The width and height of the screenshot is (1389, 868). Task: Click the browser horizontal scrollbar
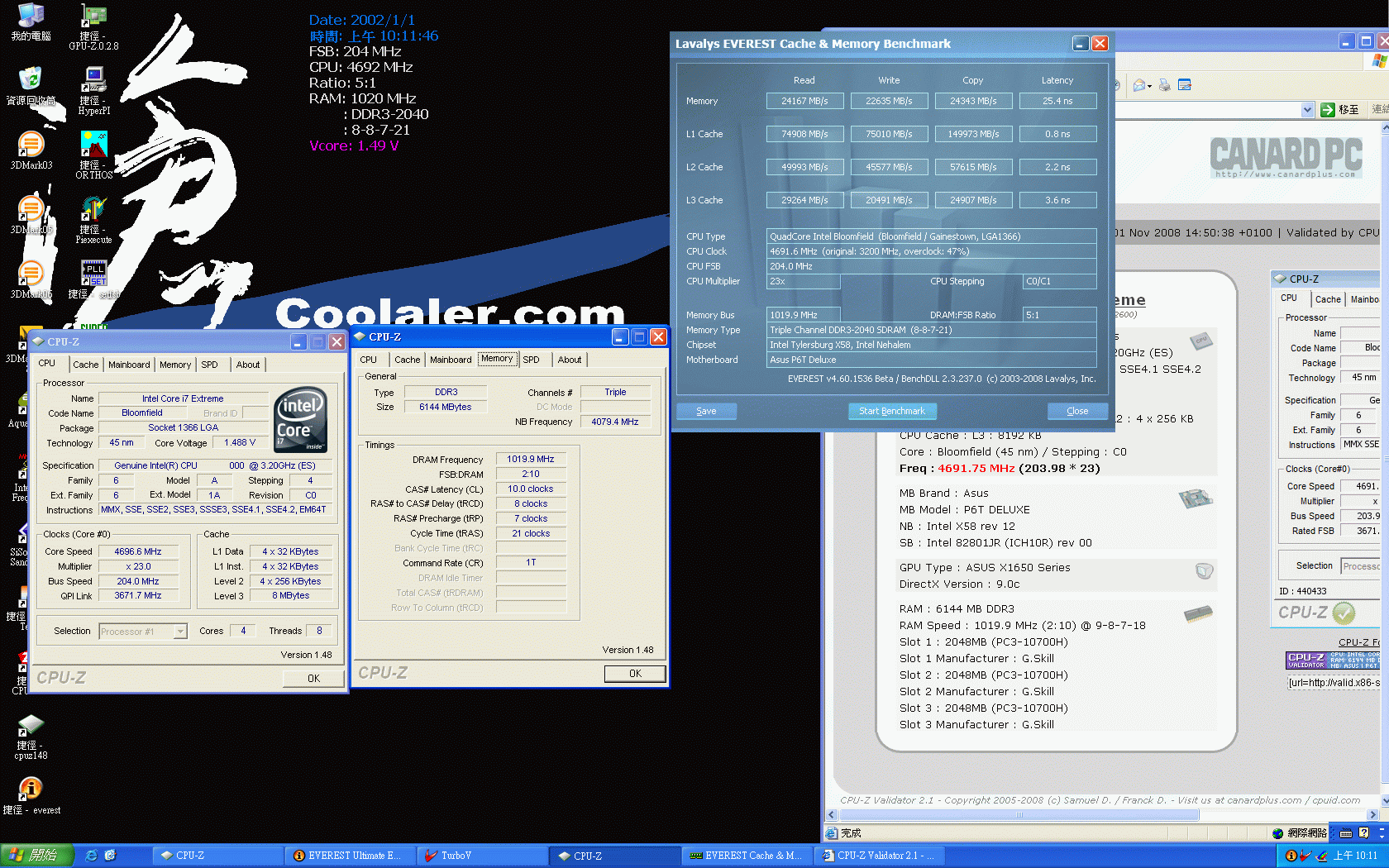(x=1019, y=815)
